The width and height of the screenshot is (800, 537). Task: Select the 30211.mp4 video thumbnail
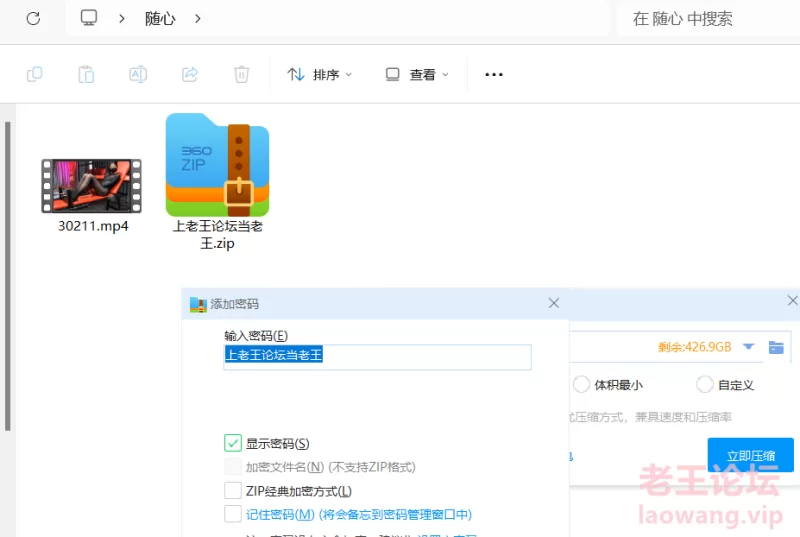click(91, 186)
